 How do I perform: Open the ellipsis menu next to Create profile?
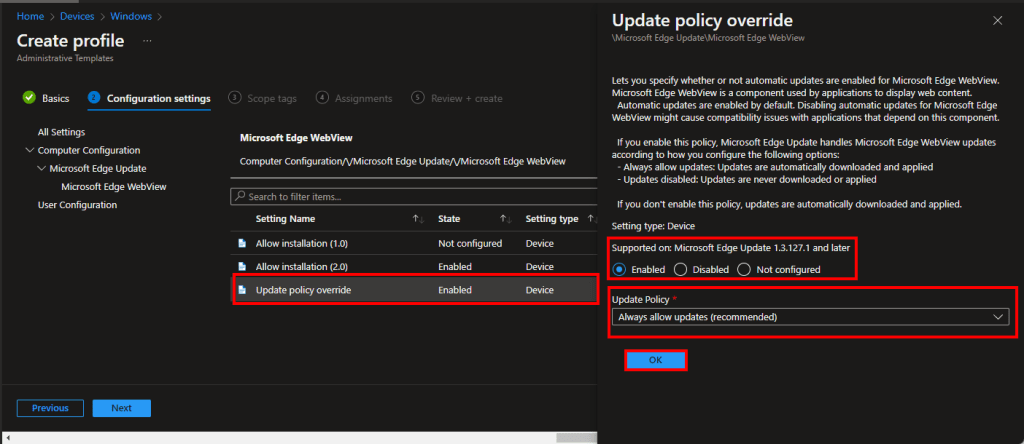coord(147,41)
